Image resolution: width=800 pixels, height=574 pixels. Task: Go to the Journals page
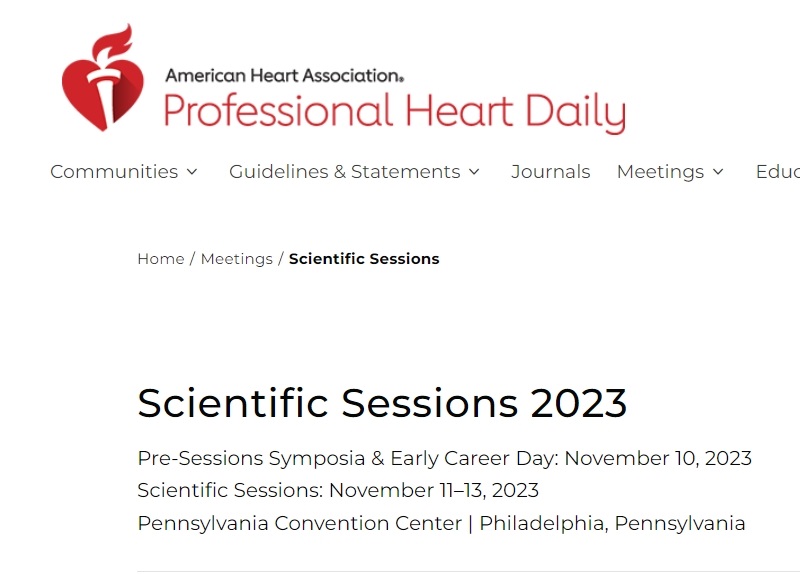(x=551, y=172)
